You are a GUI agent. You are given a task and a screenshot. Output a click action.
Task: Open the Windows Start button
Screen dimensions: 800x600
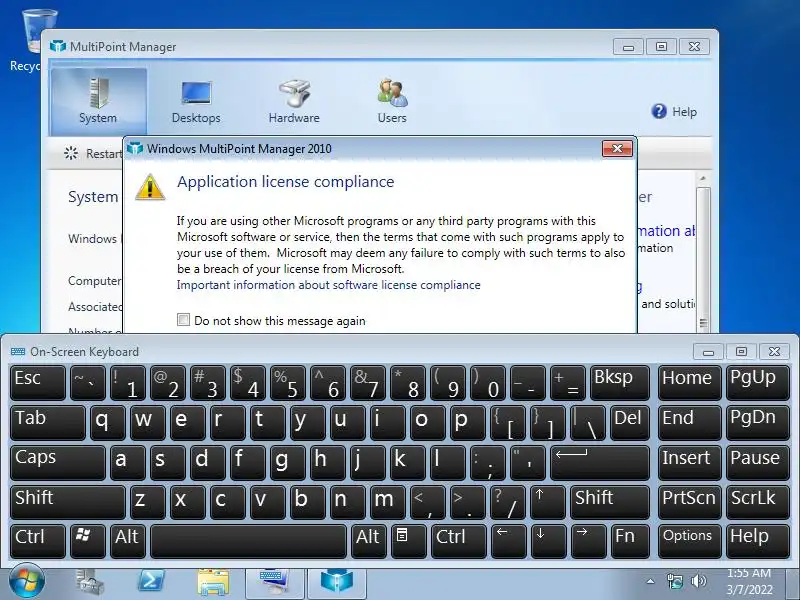tap(27, 581)
